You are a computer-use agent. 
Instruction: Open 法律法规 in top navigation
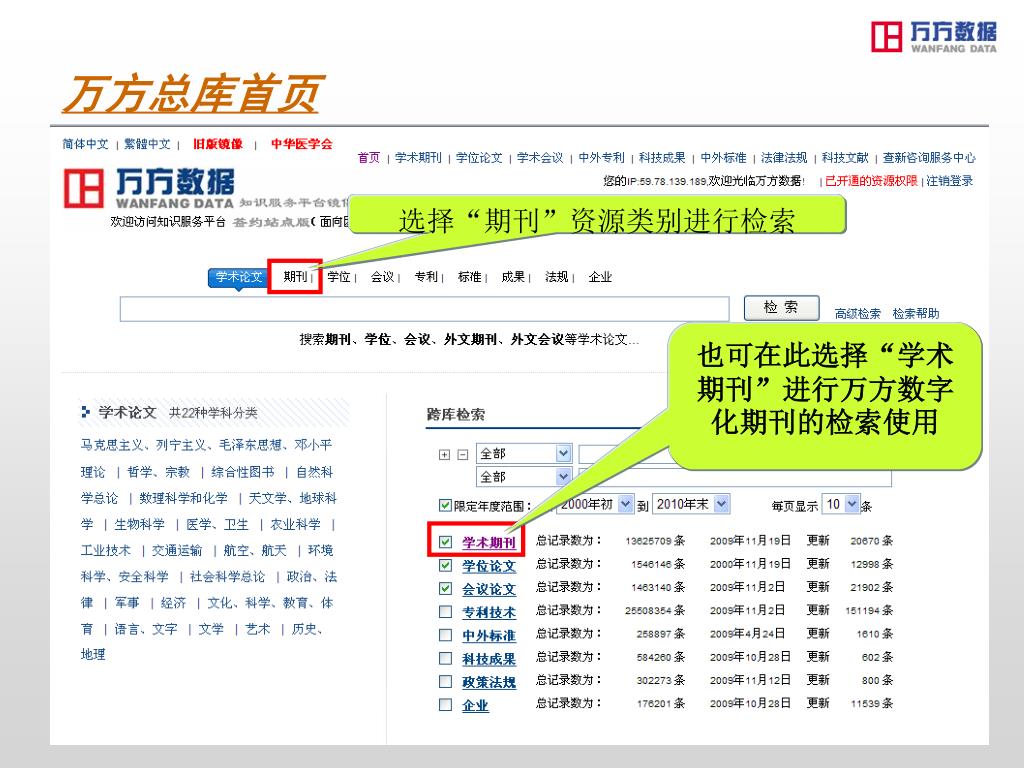click(x=784, y=157)
